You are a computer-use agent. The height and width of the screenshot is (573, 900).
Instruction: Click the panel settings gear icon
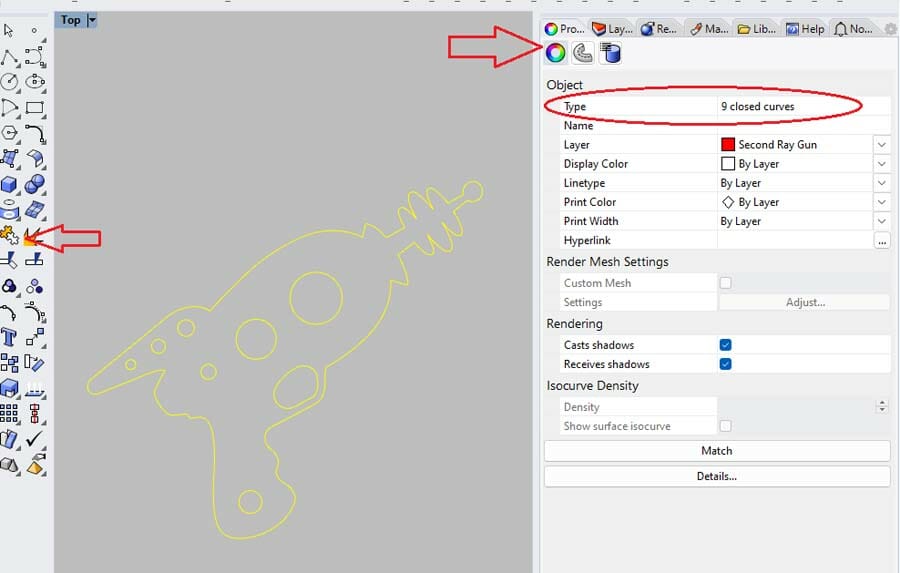coord(890,29)
